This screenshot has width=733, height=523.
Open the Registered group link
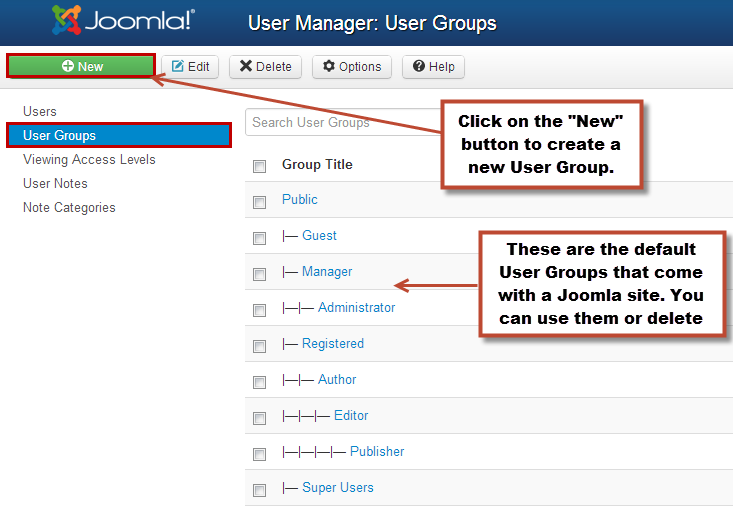tap(333, 344)
